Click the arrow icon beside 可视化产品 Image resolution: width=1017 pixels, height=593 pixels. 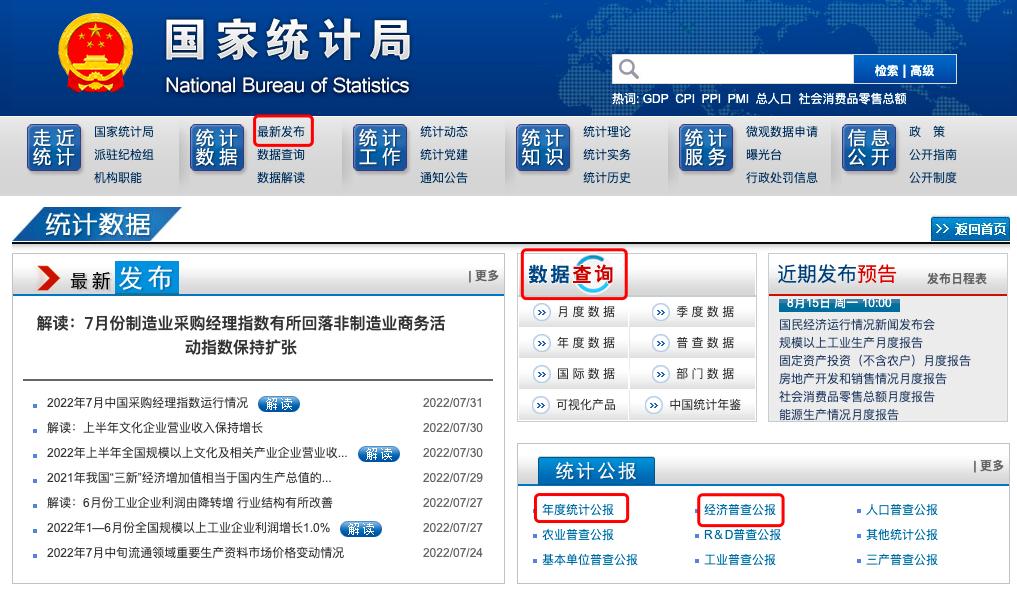coord(542,405)
